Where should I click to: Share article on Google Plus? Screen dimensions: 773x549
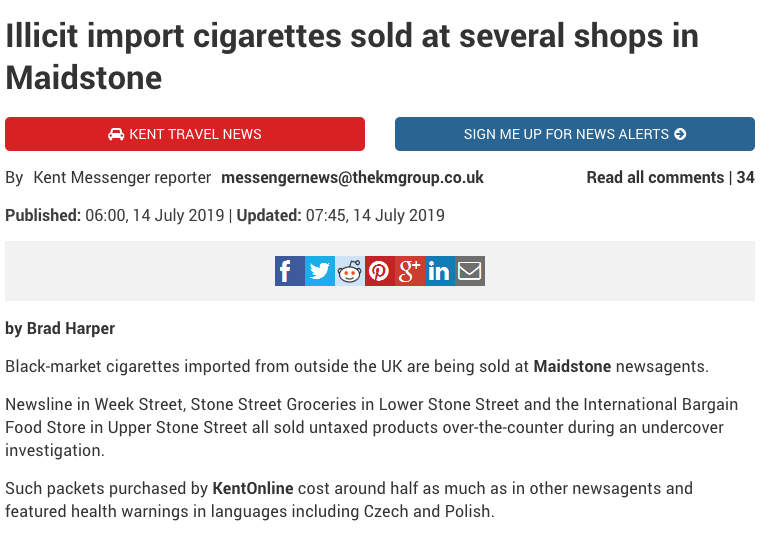pyautogui.click(x=410, y=271)
